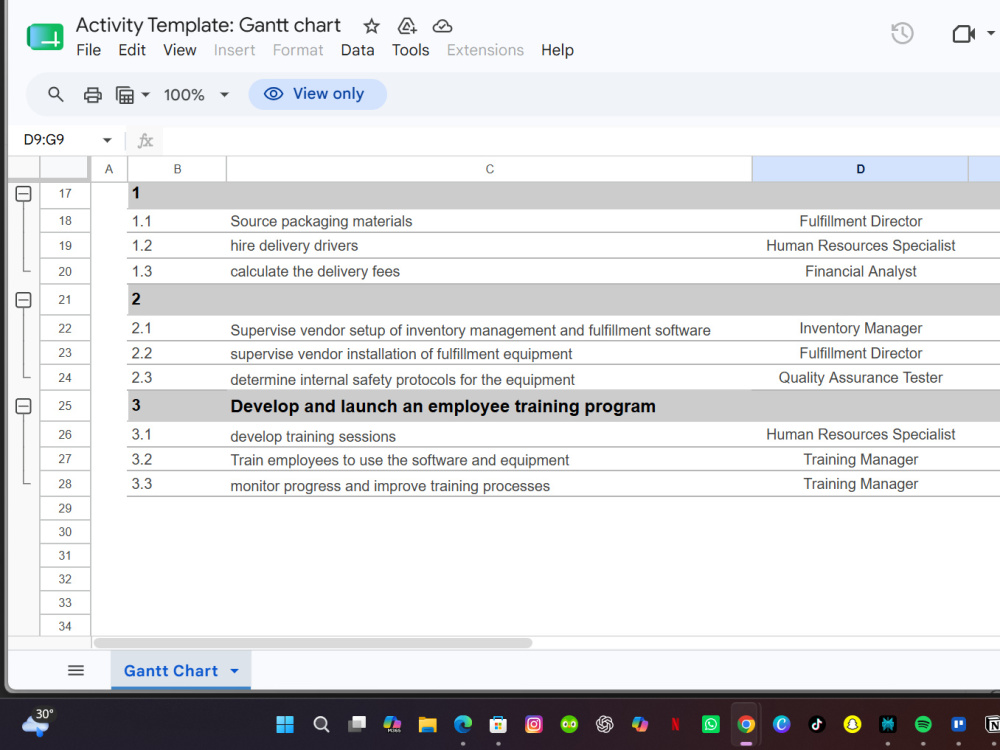Click 'Develop and launch an employee training program'

[443, 406]
